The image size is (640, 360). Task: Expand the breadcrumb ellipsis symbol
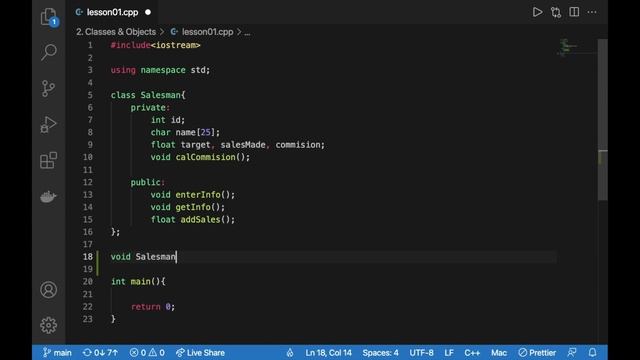click(x=247, y=32)
